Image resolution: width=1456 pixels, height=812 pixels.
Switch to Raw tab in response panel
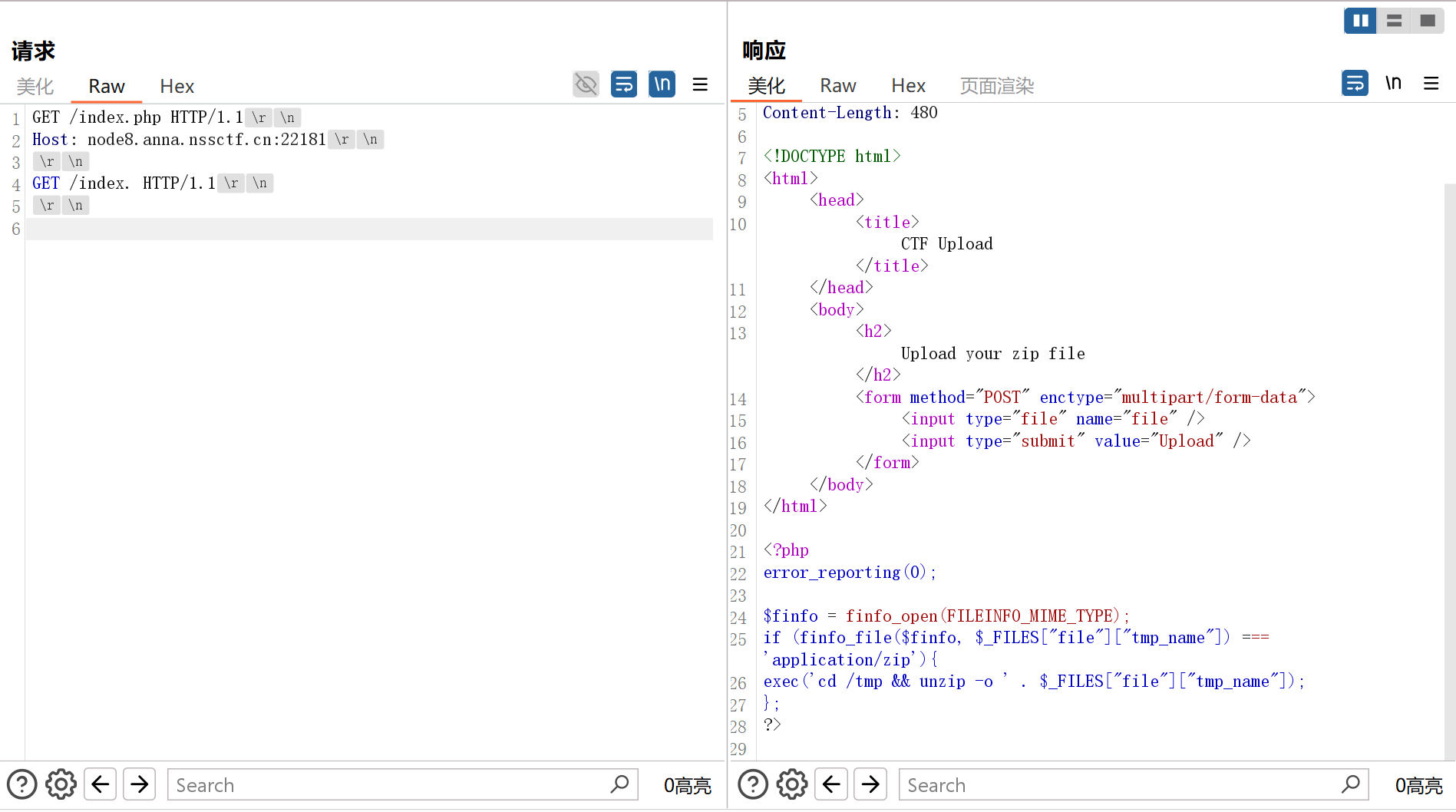(837, 86)
